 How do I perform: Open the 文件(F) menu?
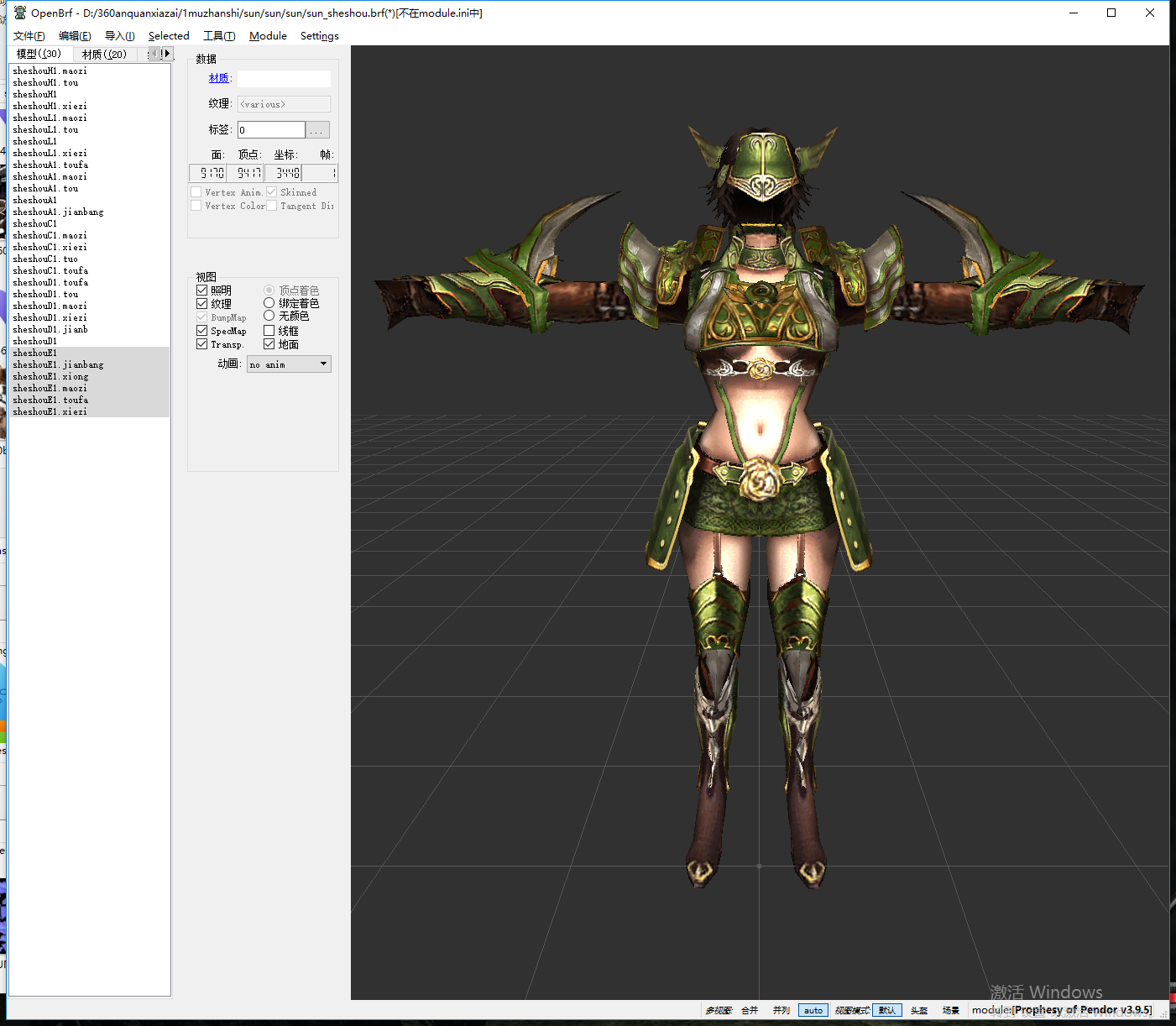coord(29,36)
